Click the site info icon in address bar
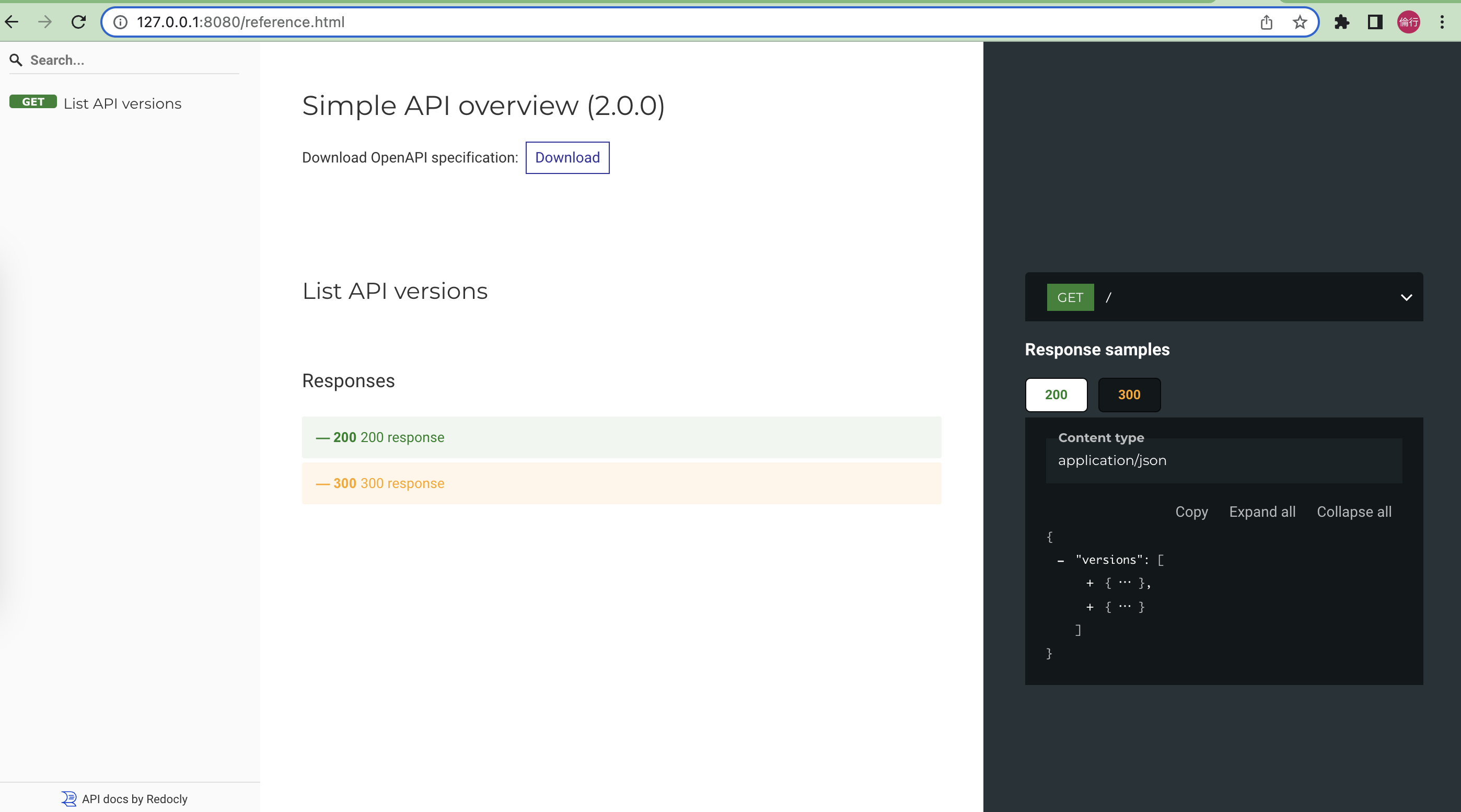This screenshot has width=1461, height=812. click(120, 22)
